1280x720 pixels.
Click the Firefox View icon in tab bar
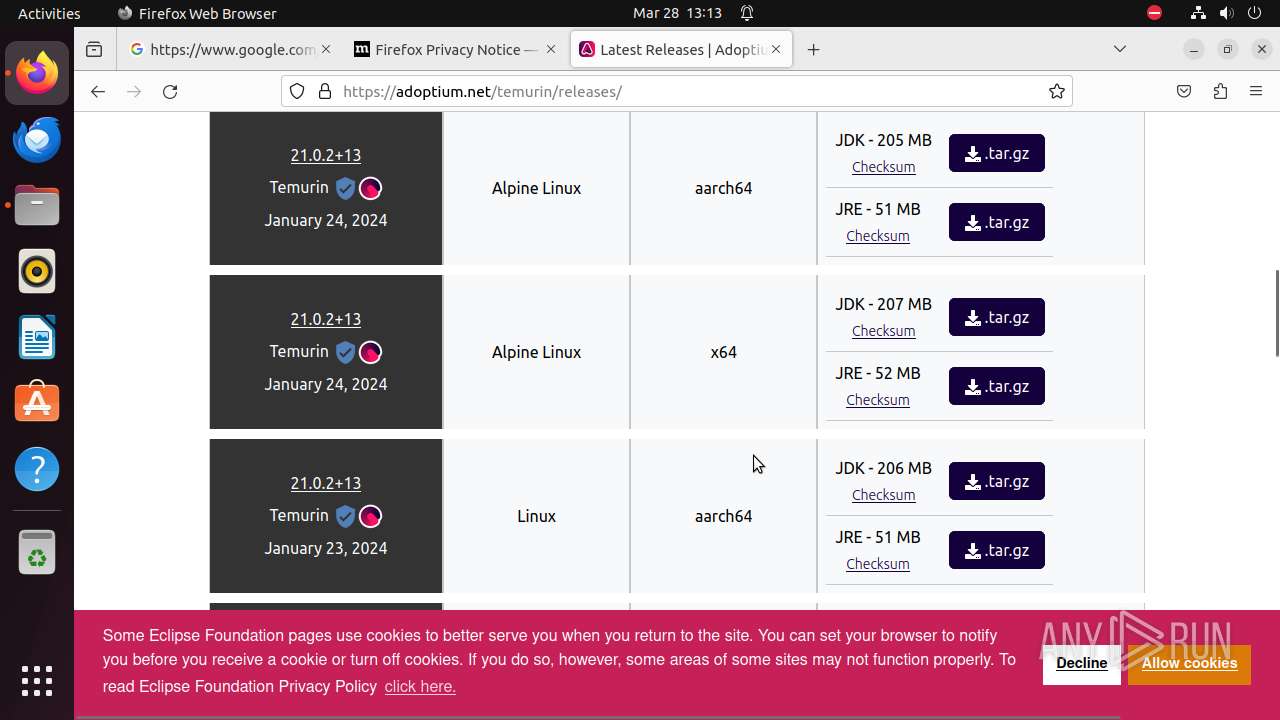(x=94, y=49)
